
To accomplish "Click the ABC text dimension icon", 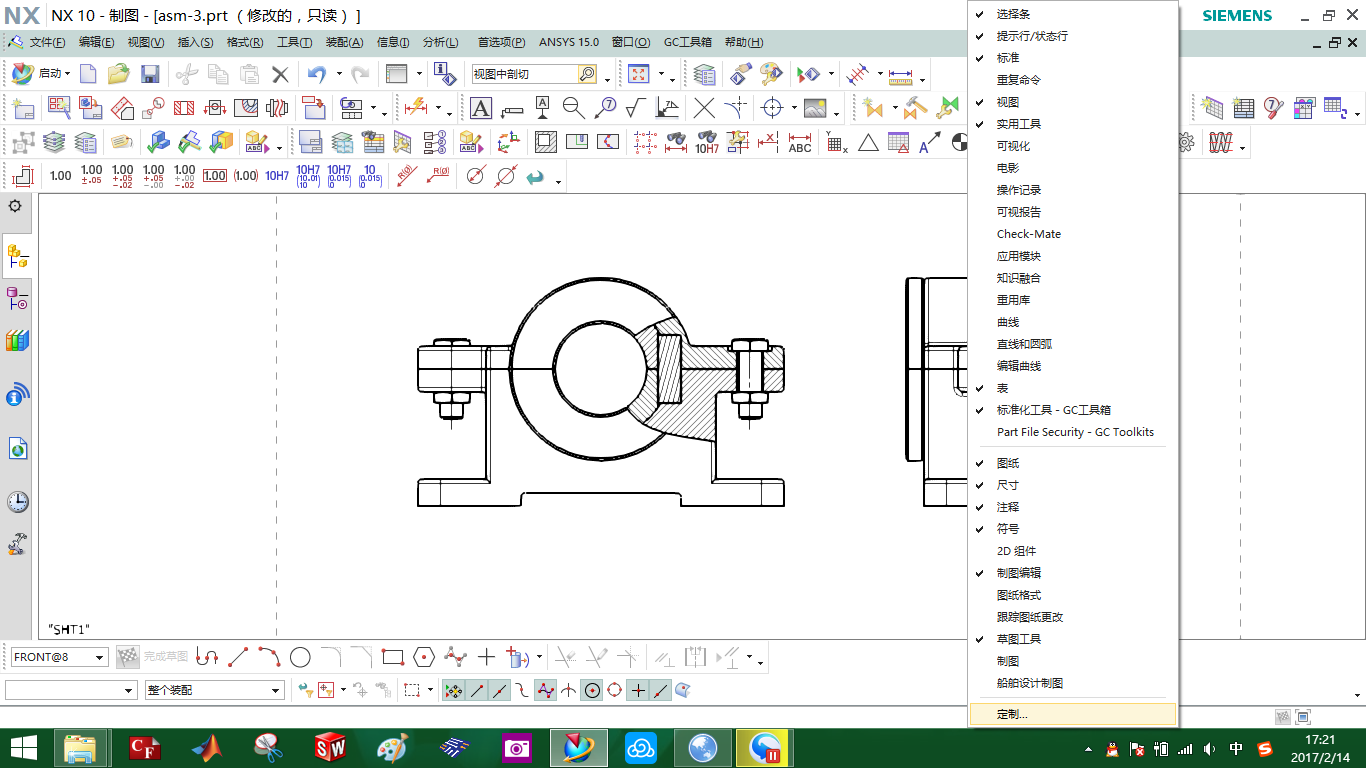I will tap(800, 142).
